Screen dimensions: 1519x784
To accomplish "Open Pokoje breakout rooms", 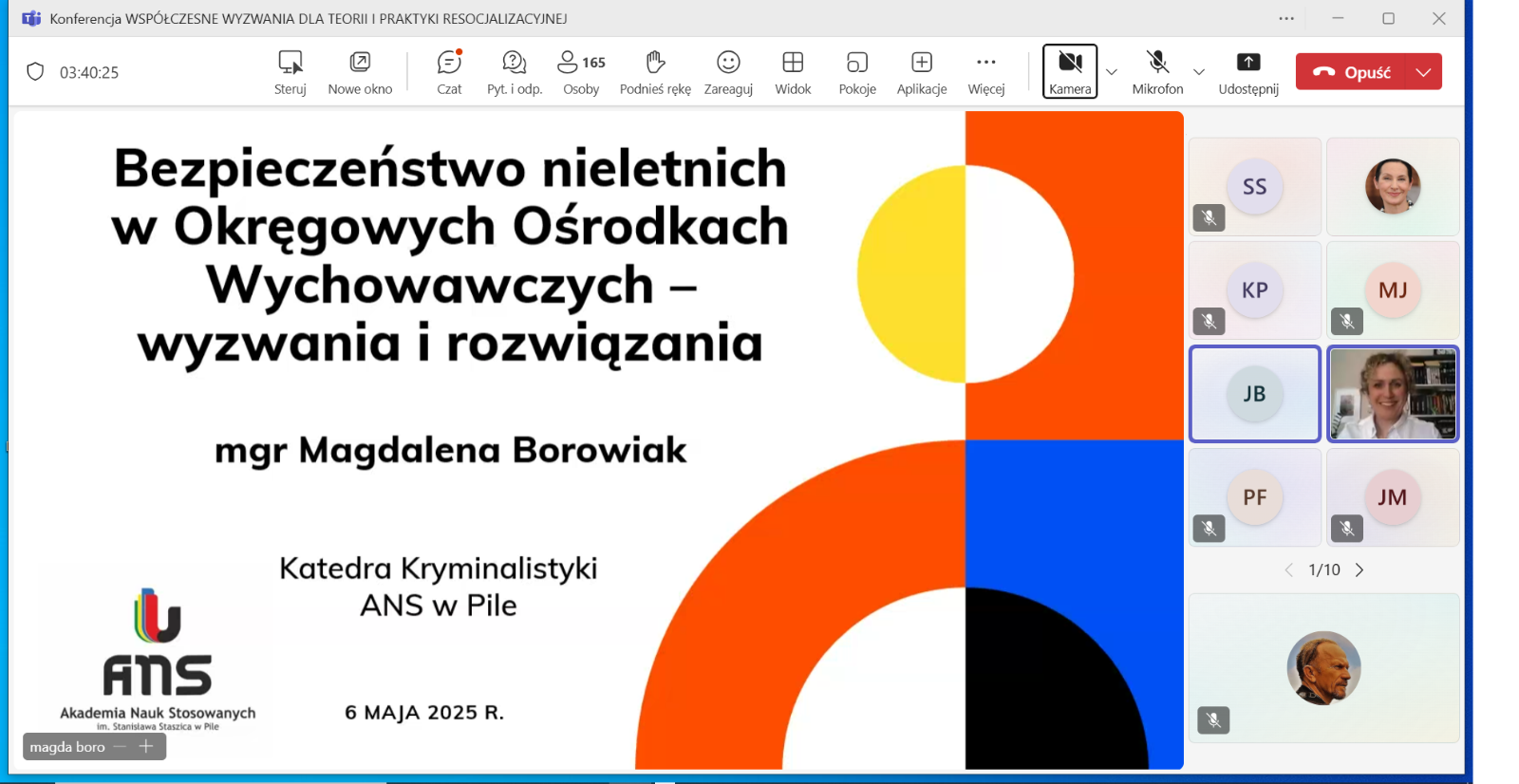I will 857,72.
